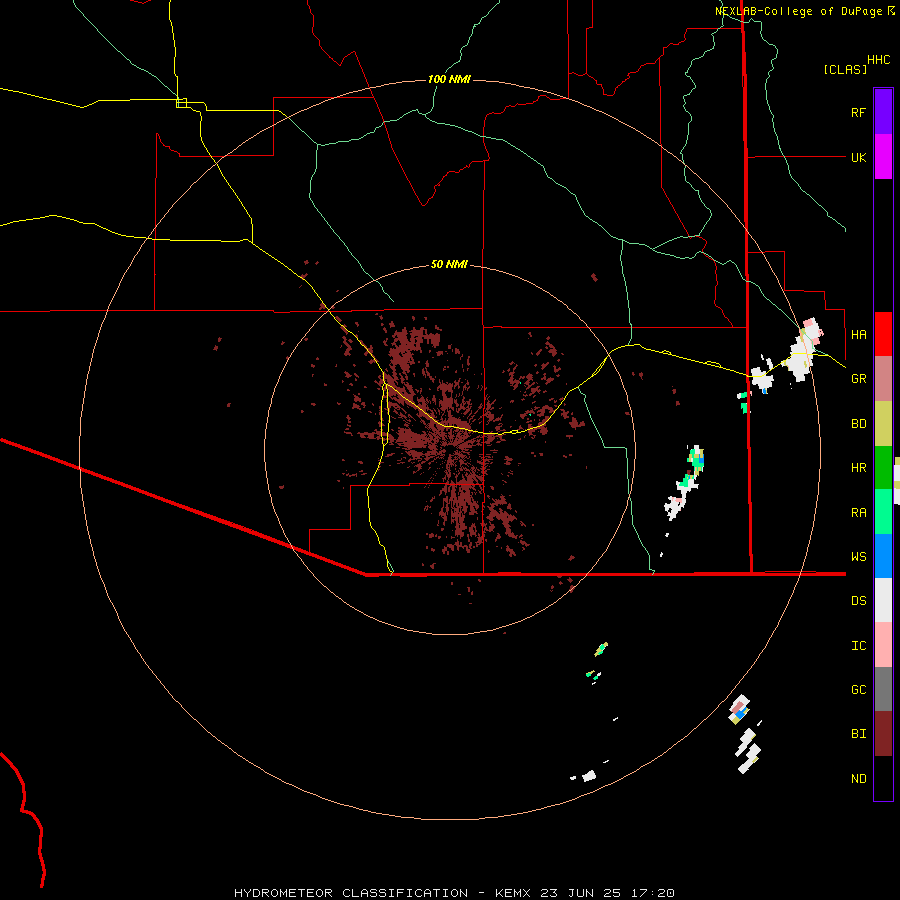This screenshot has width=900, height=900.
Task: Click the HHC product label
Action: coord(878,60)
